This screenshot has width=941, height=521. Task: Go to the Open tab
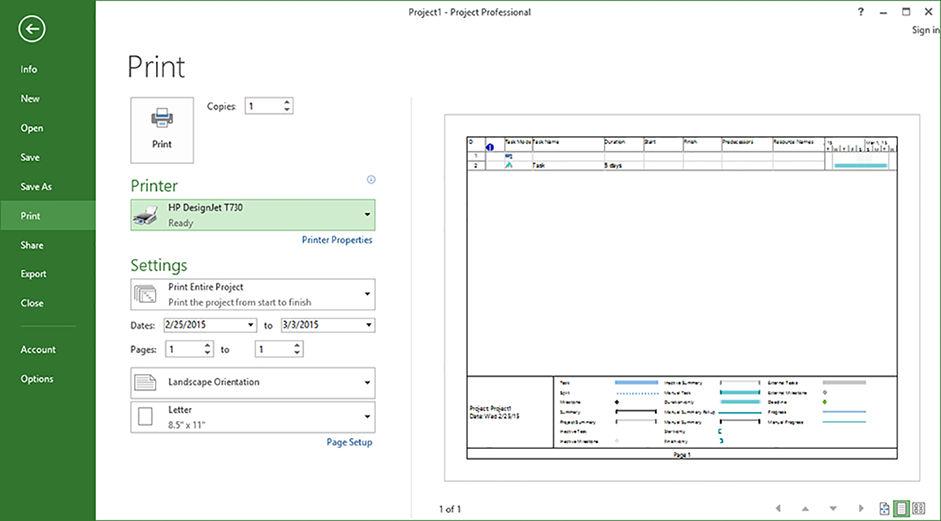pyautogui.click(x=32, y=128)
